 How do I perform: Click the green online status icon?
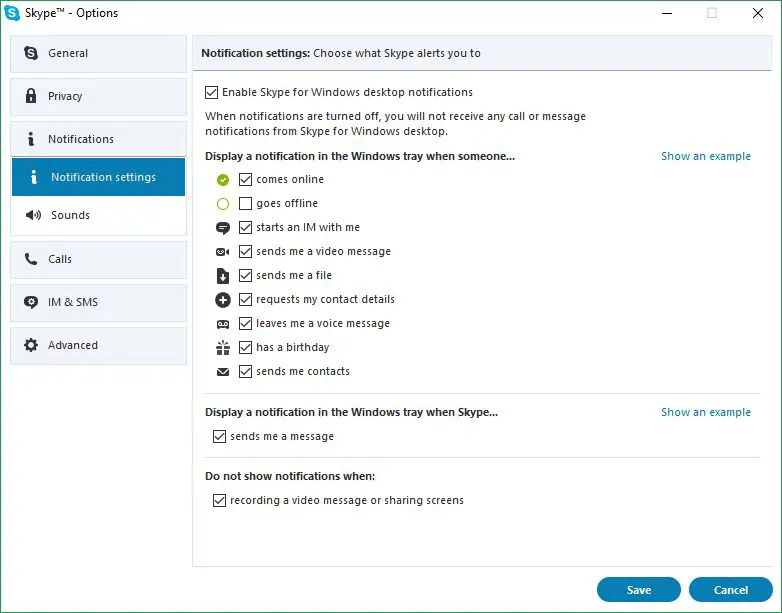pyautogui.click(x=223, y=180)
